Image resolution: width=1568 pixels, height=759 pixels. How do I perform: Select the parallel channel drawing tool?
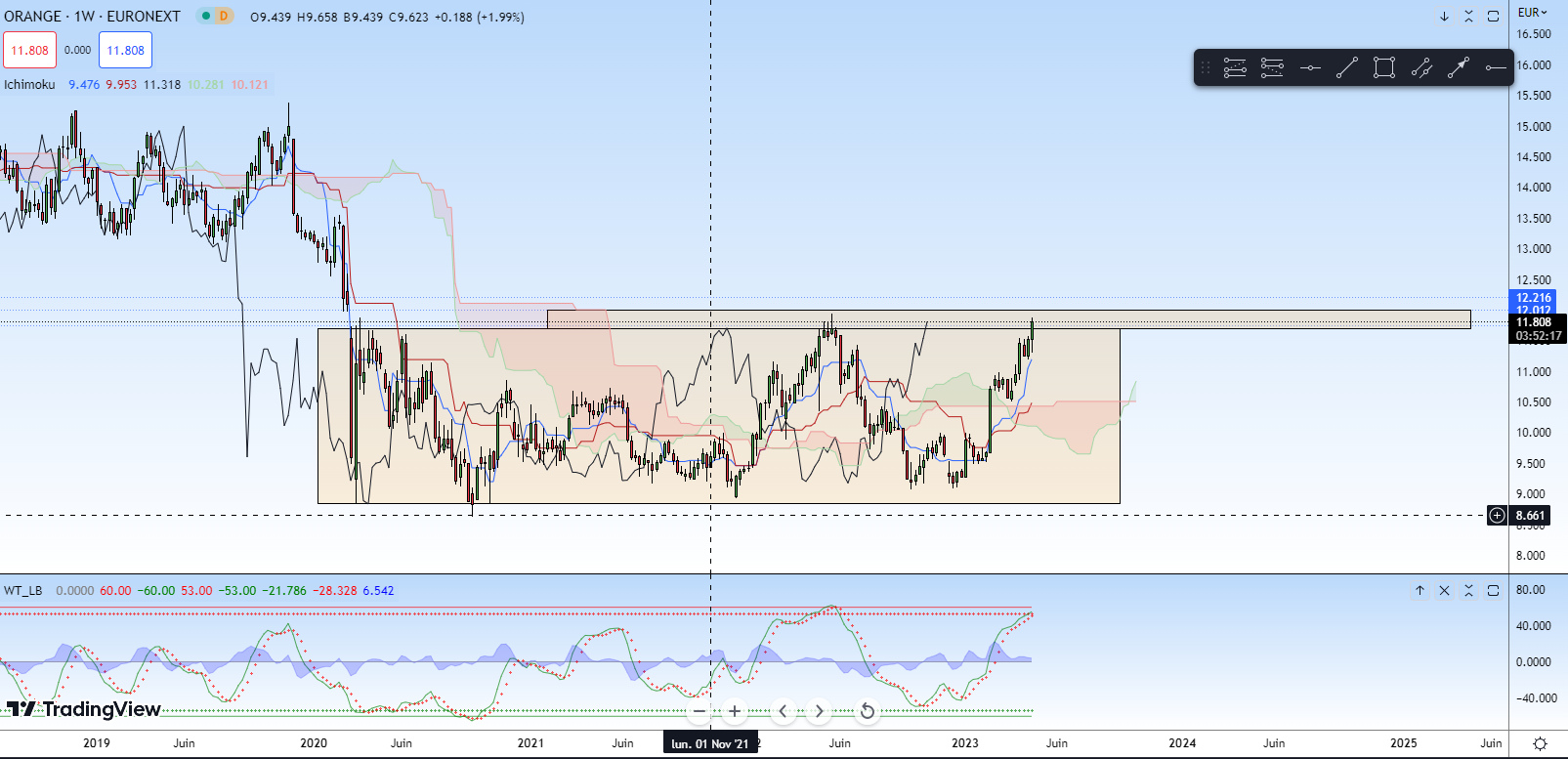[x=1421, y=67]
